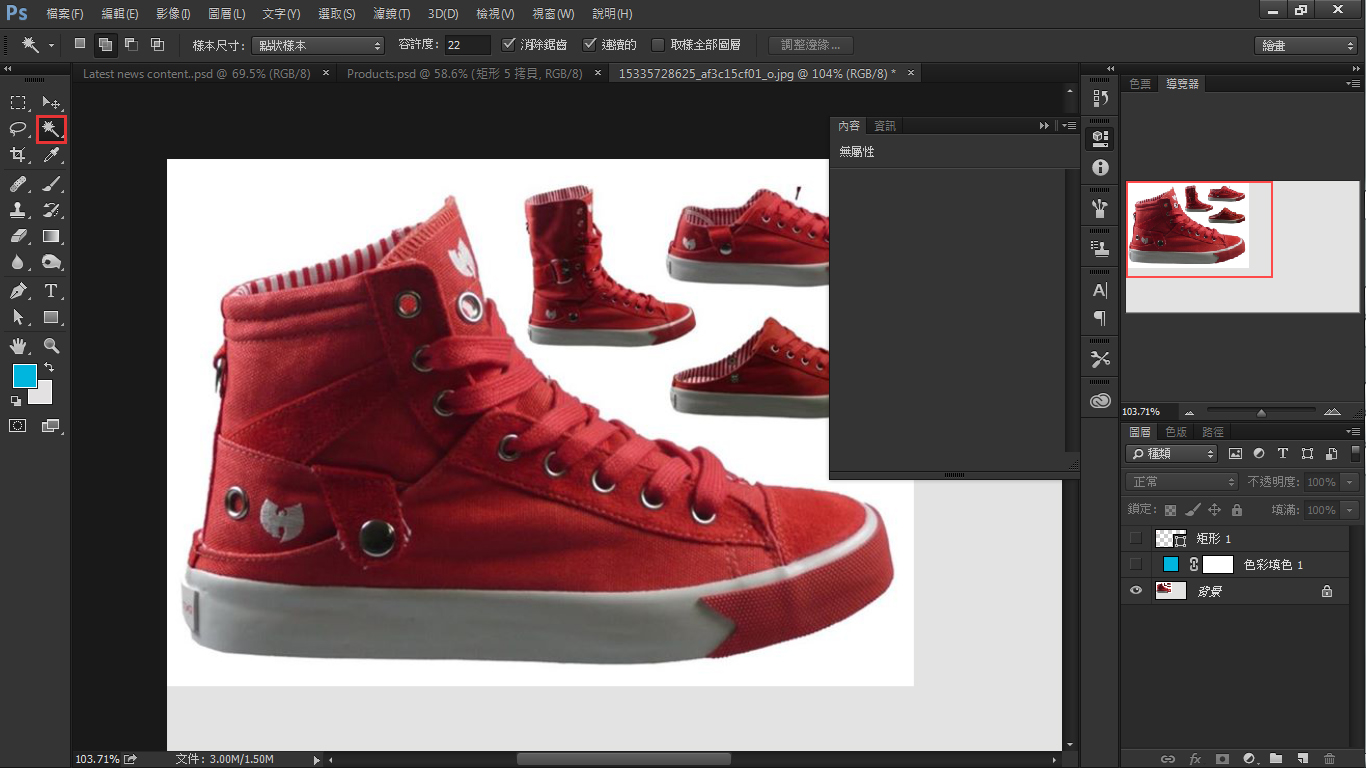Enable the 取樣全部圖層 checkbox

point(657,45)
